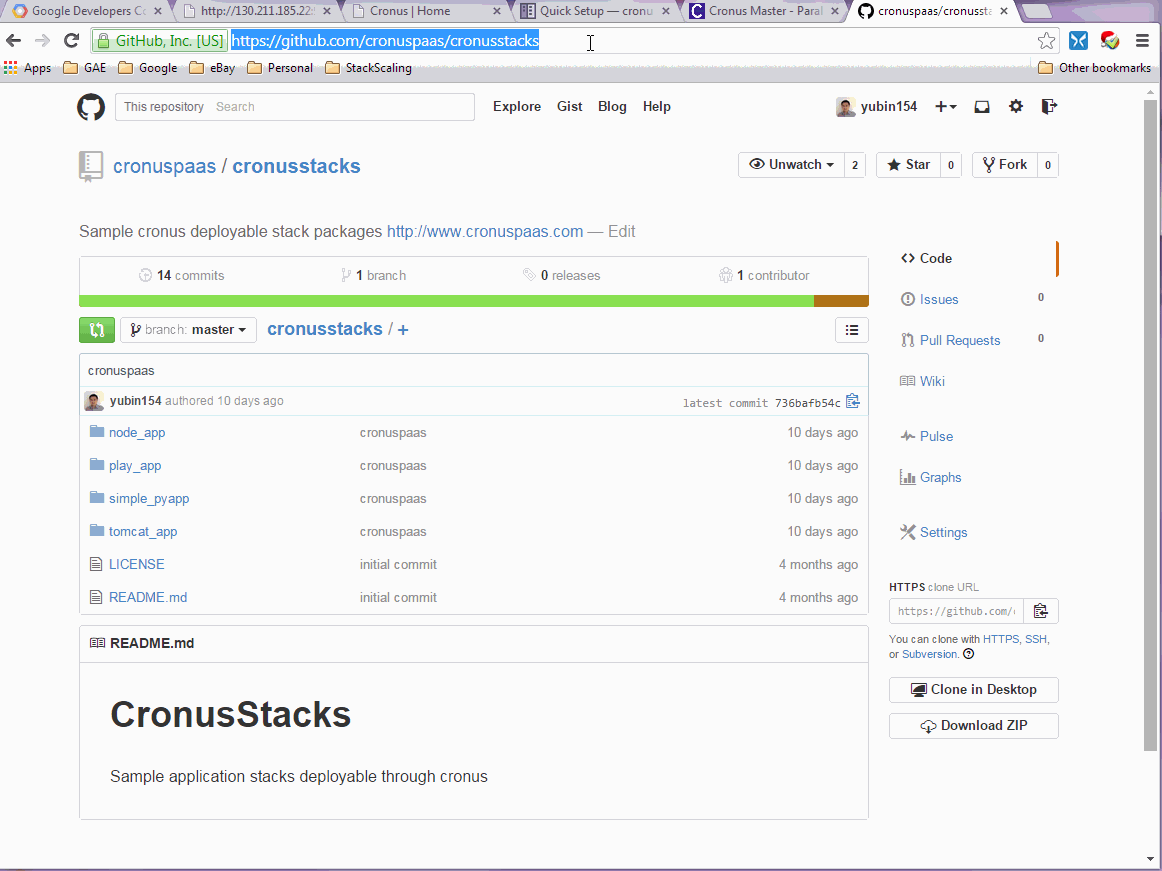
Task: Open the notifications inbox icon
Action: pyautogui.click(x=982, y=107)
